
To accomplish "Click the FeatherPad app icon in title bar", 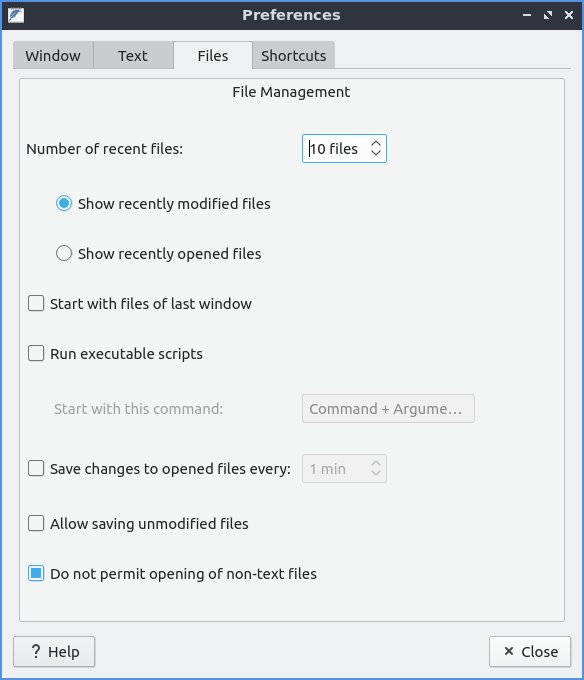I will 16,15.
